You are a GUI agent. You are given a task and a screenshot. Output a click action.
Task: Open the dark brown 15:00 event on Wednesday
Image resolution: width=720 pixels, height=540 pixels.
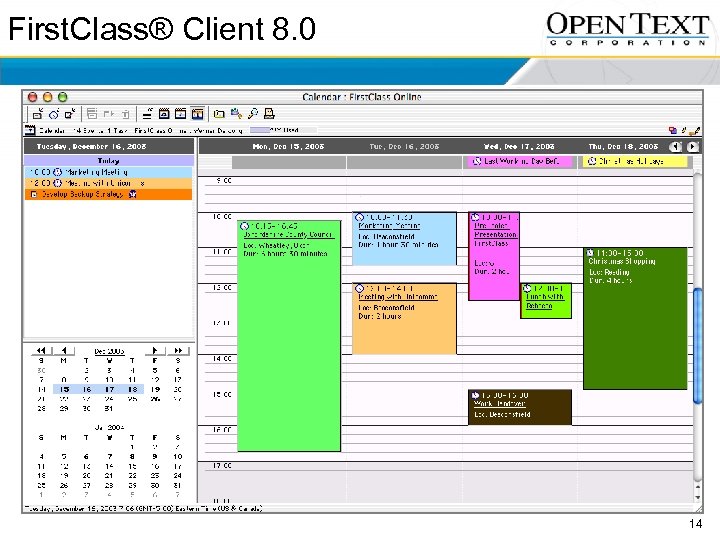520,407
